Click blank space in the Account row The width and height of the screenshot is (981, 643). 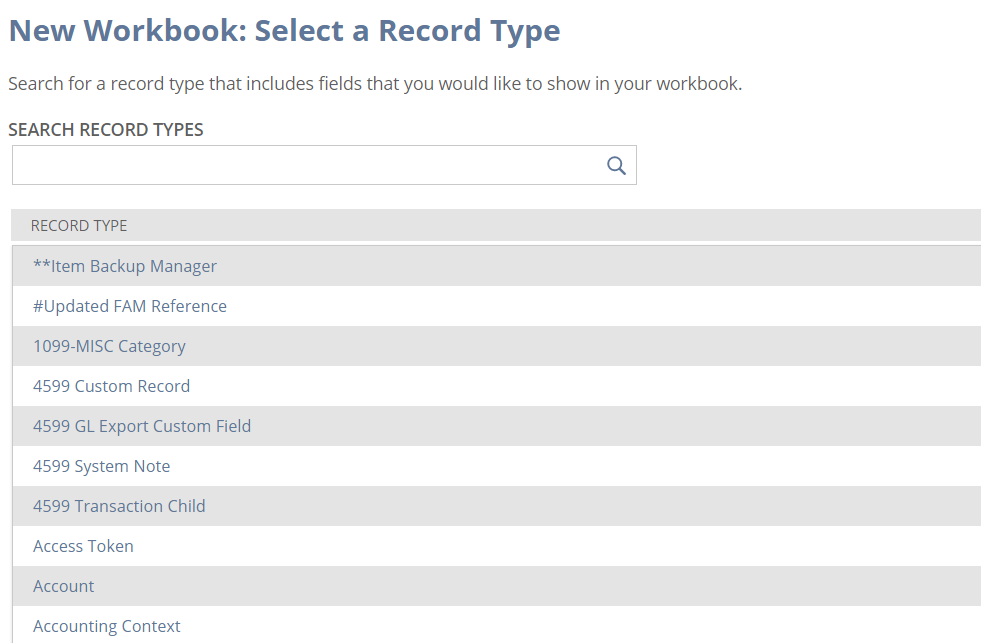600,586
